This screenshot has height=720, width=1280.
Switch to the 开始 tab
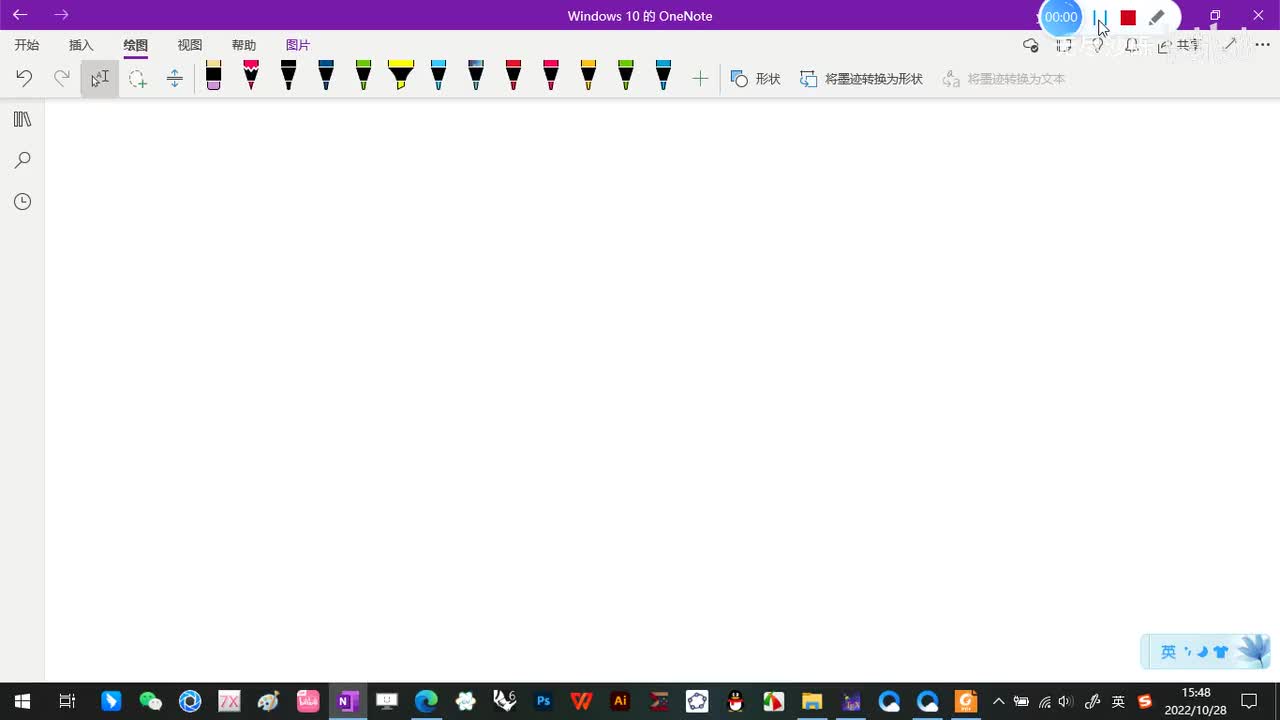click(27, 45)
